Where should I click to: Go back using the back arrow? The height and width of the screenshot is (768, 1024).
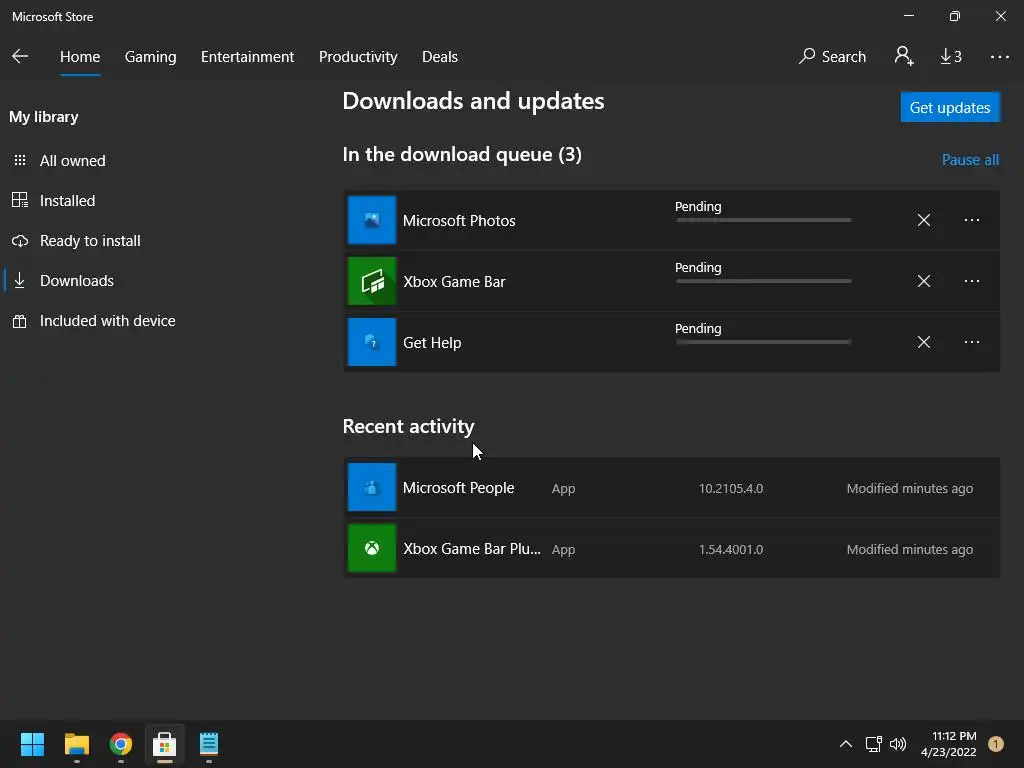click(20, 57)
